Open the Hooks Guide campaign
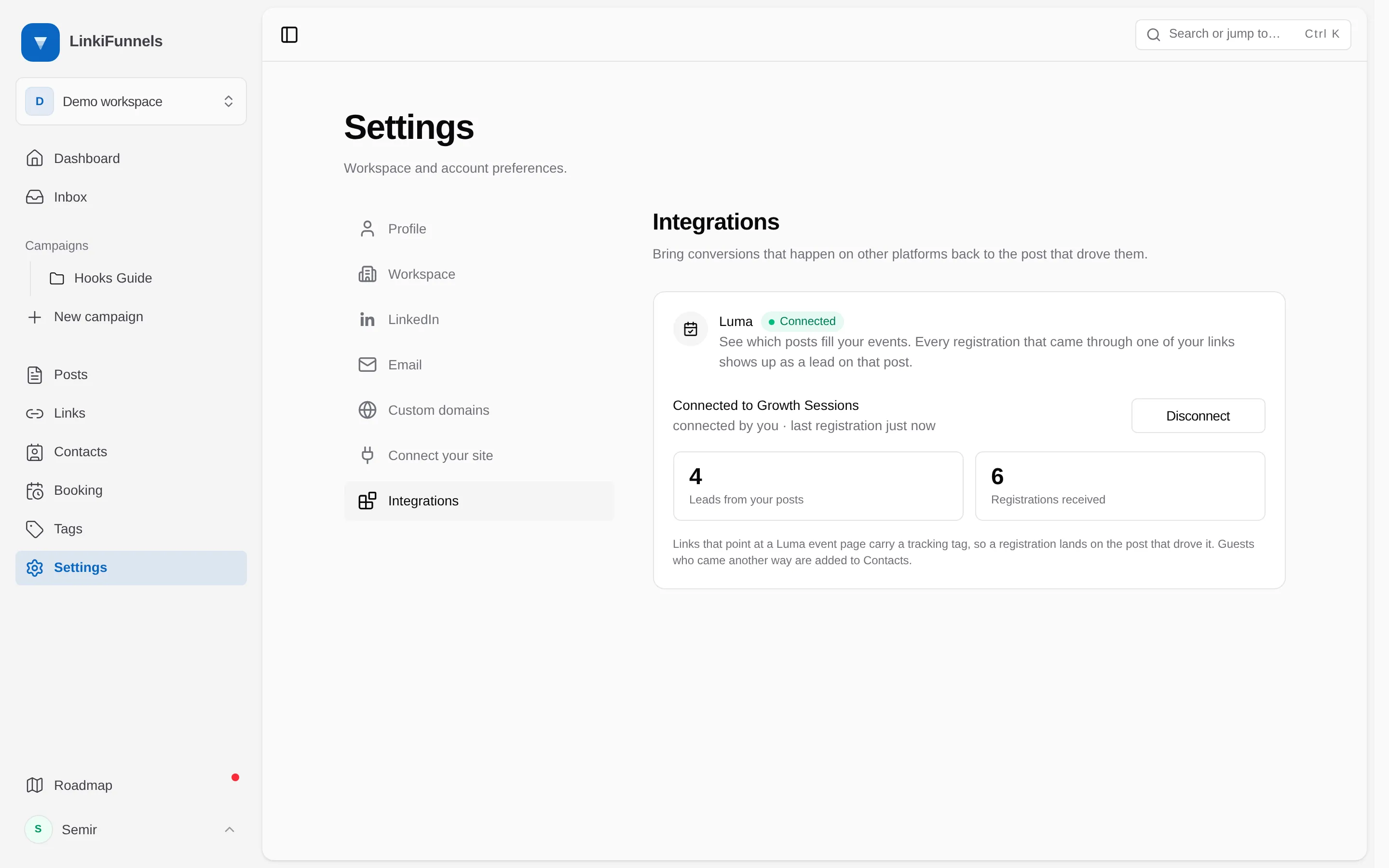 point(142,278)
